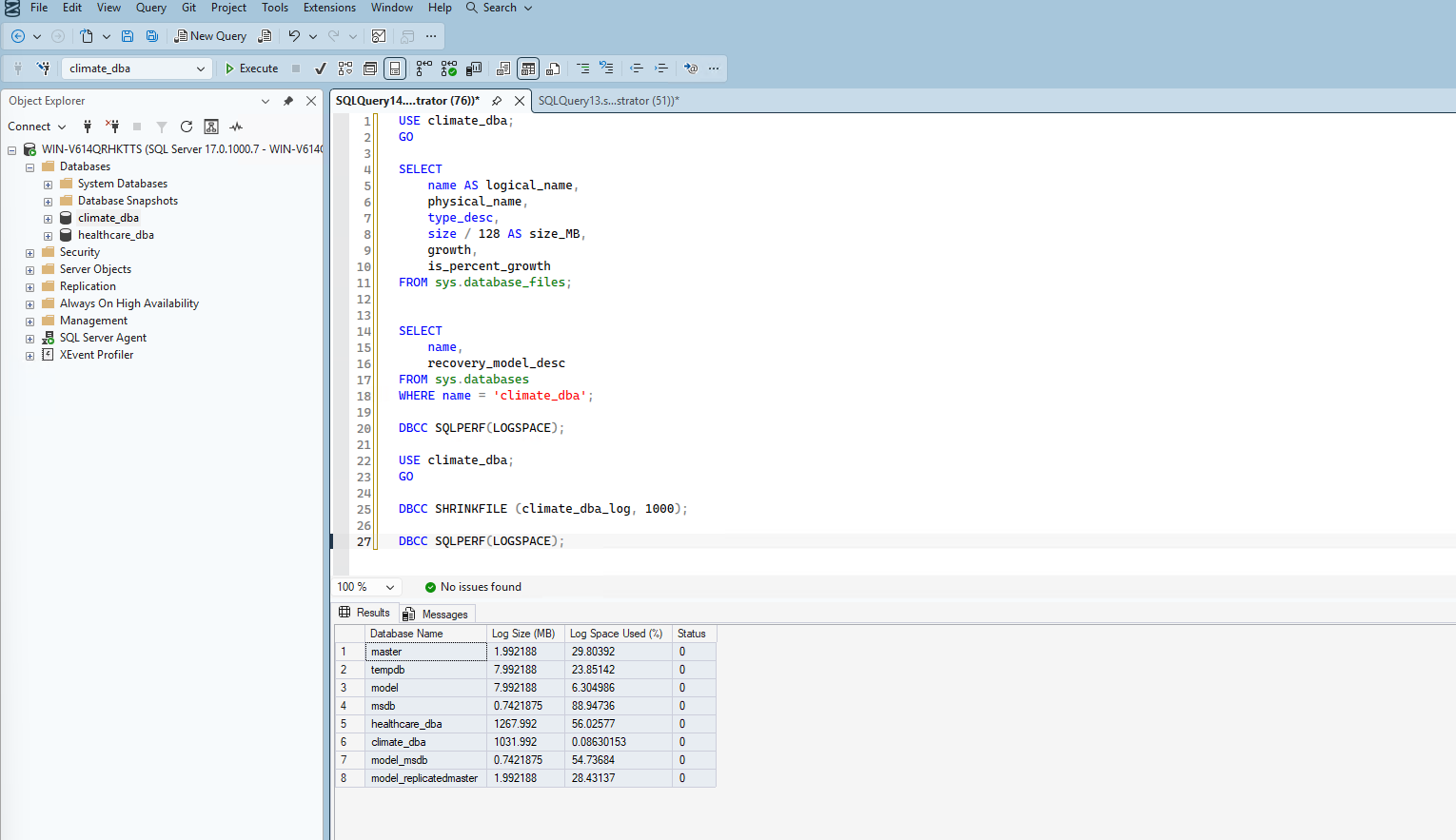Increase the line indent
Viewport: 1456px width, 840px height.
[661, 68]
